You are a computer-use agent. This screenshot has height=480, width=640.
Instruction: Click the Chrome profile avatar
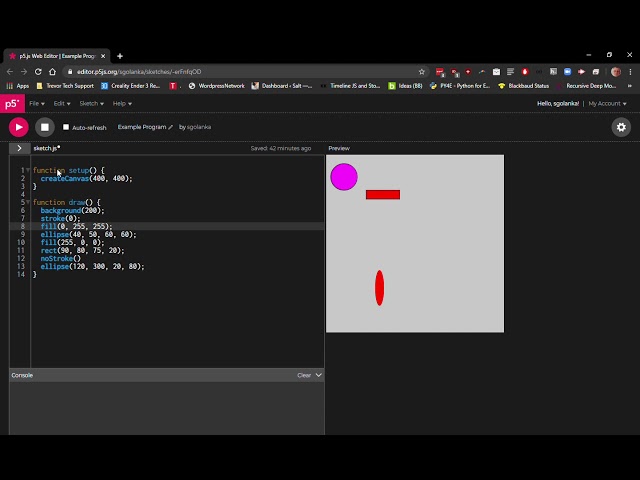616,72
